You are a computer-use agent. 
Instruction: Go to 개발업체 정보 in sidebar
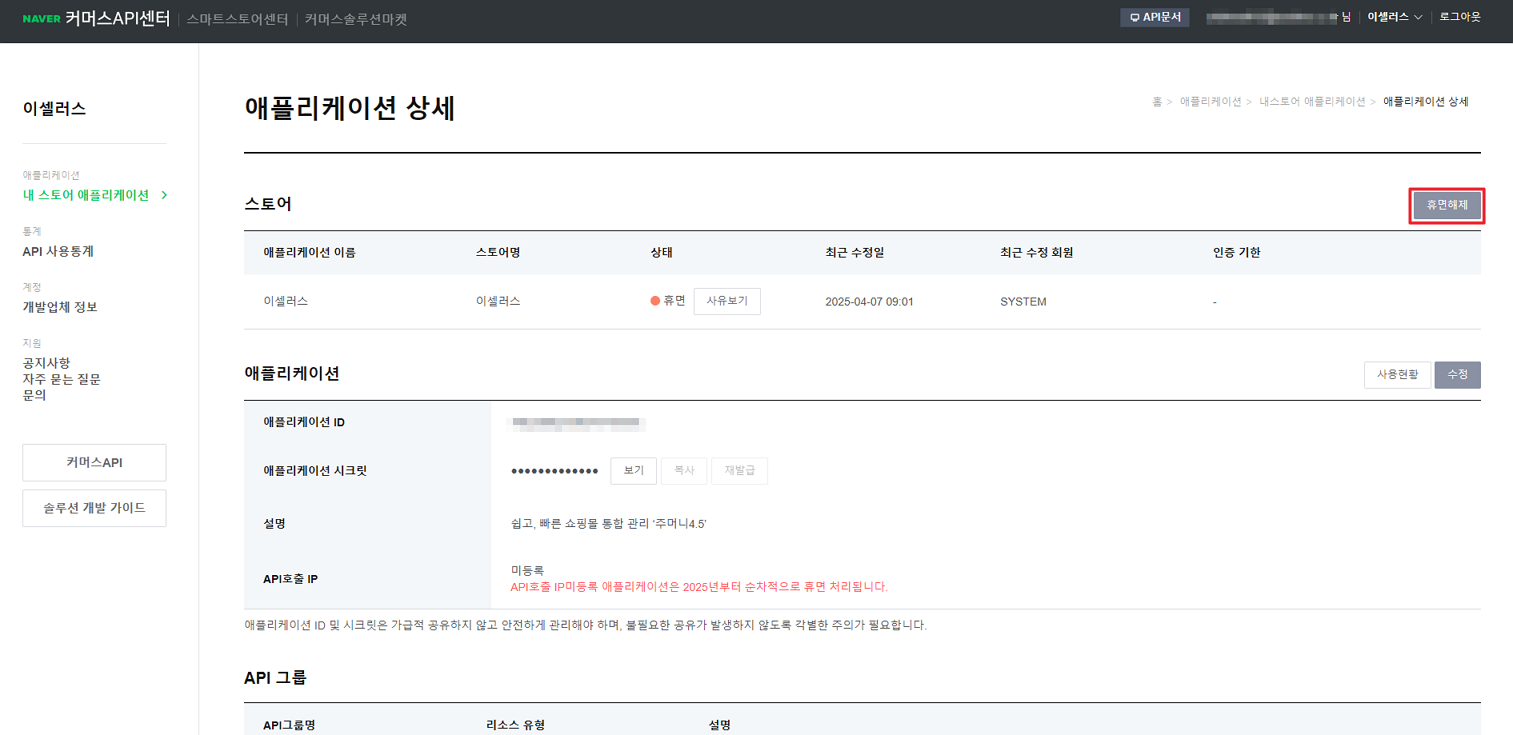60,307
